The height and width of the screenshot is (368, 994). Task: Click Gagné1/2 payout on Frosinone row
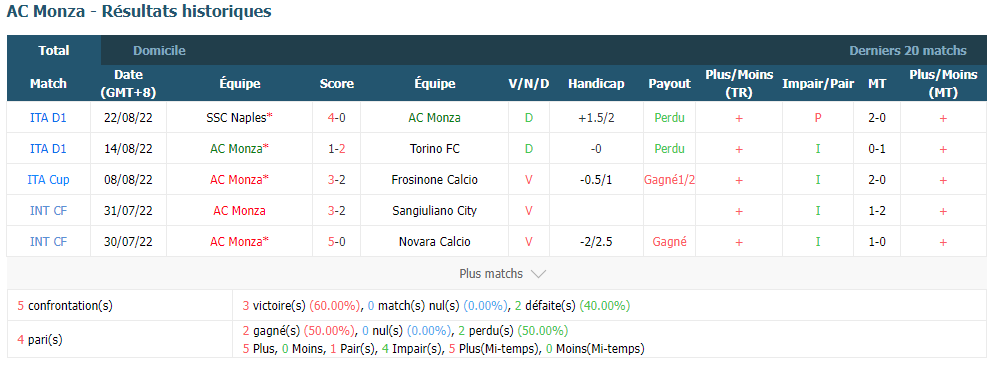669,180
